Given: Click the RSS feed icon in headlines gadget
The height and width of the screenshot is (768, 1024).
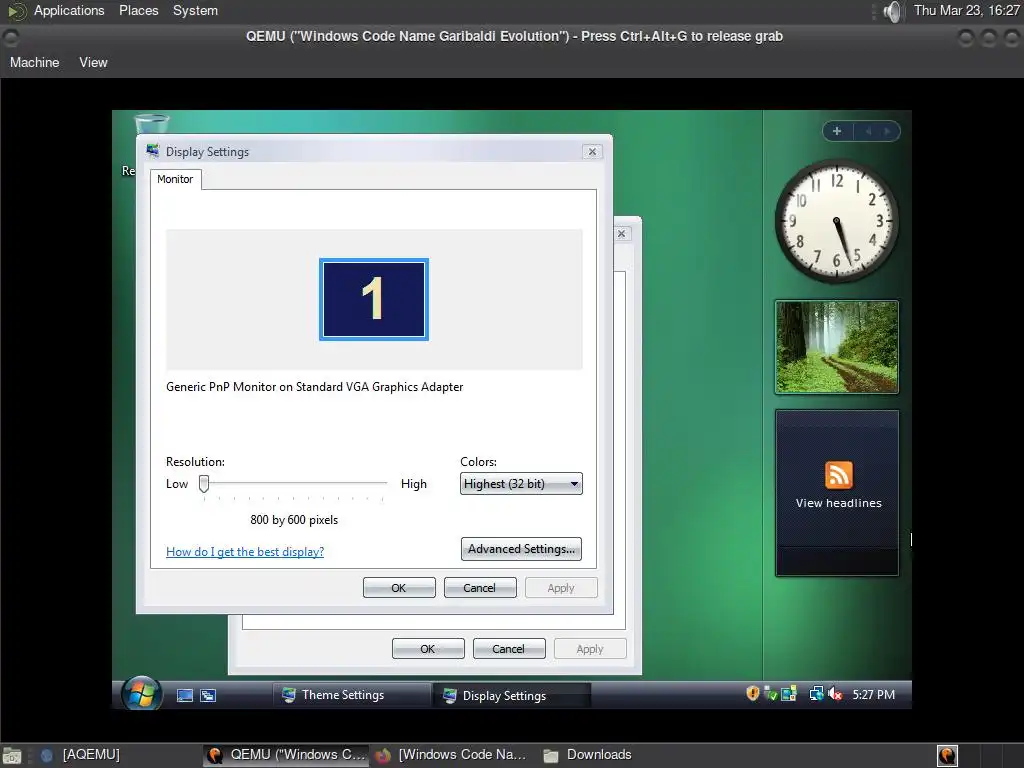Looking at the screenshot, I should click(839, 475).
